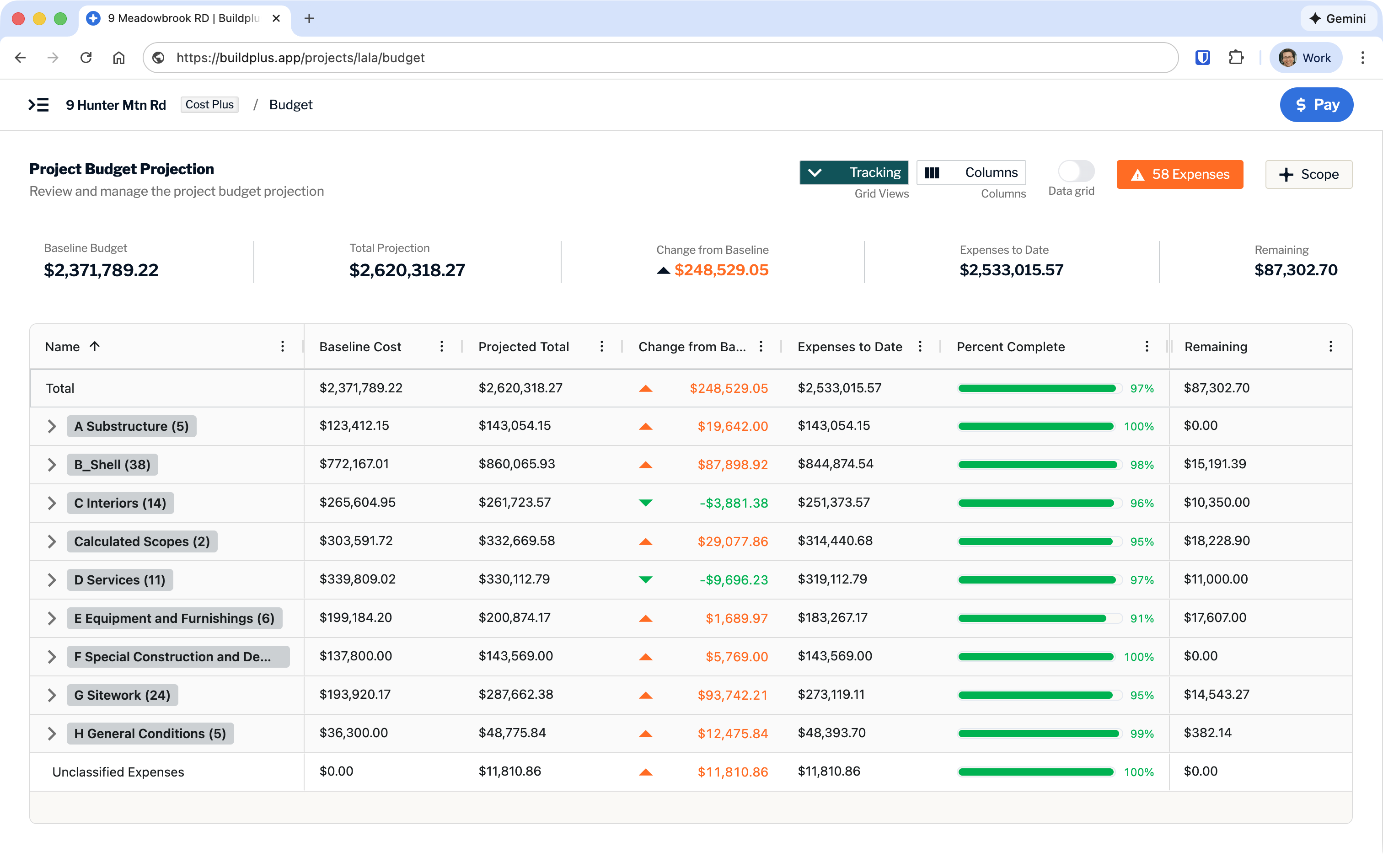Open the browser three-dot menu
The image size is (1383, 868).
(x=1362, y=58)
